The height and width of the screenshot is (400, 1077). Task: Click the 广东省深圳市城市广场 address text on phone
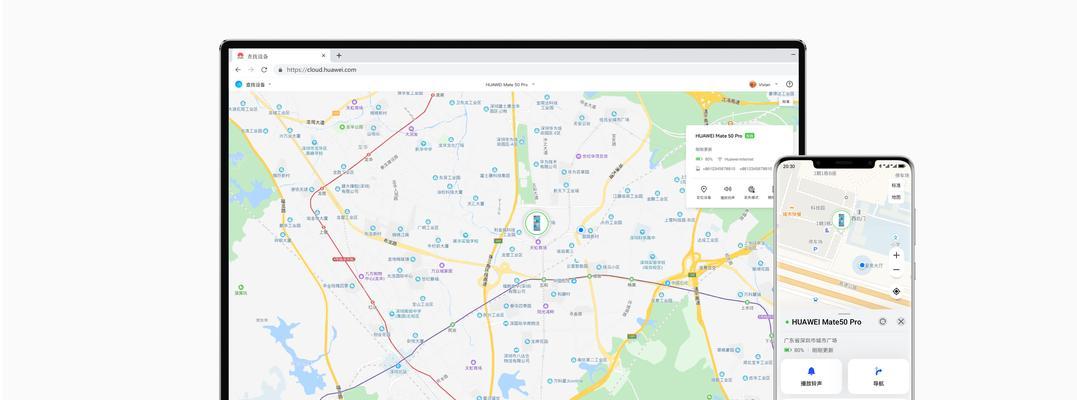(x=810, y=340)
